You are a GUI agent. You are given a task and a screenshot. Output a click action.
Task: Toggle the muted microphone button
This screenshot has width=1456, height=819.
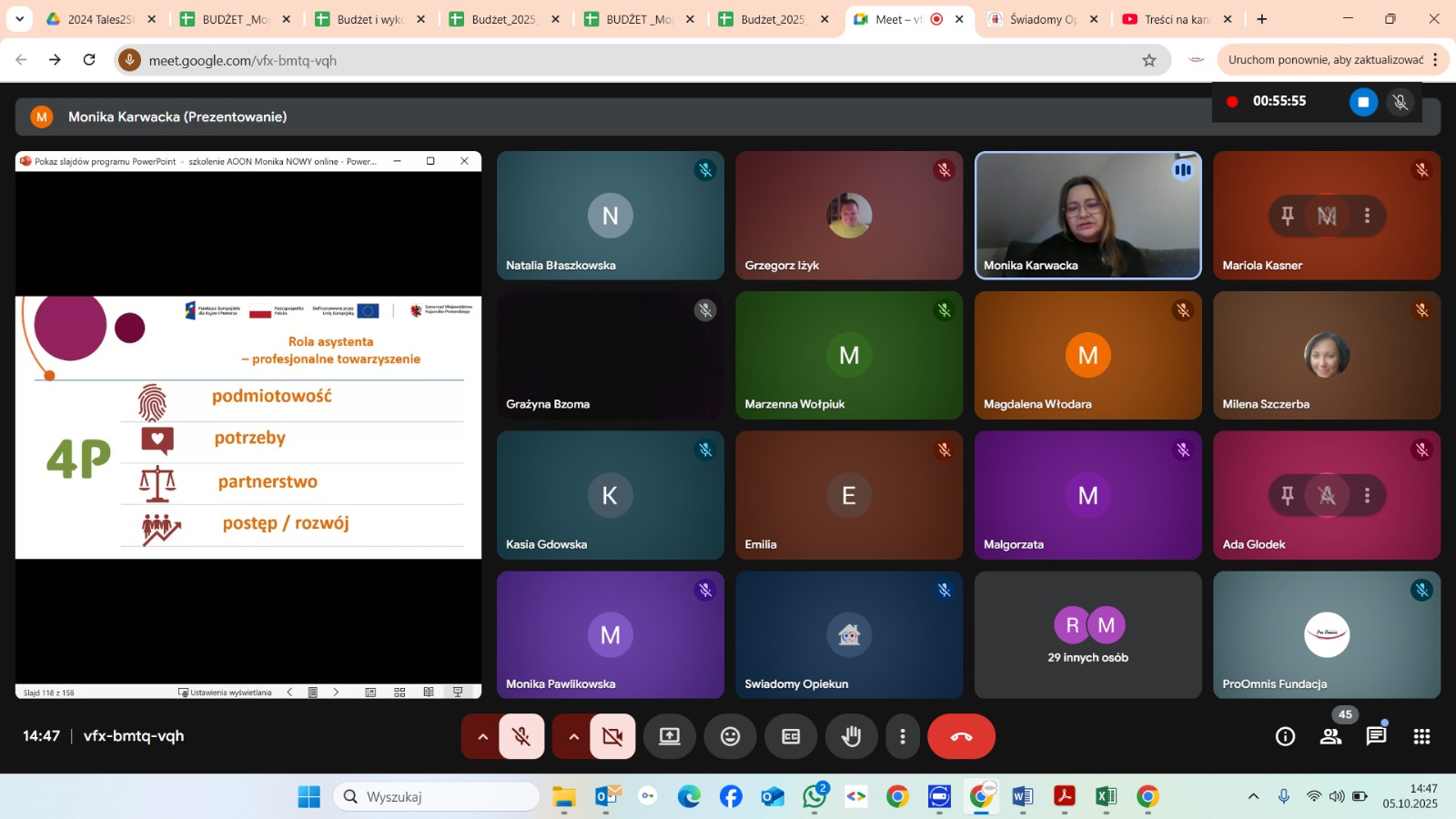(521, 736)
